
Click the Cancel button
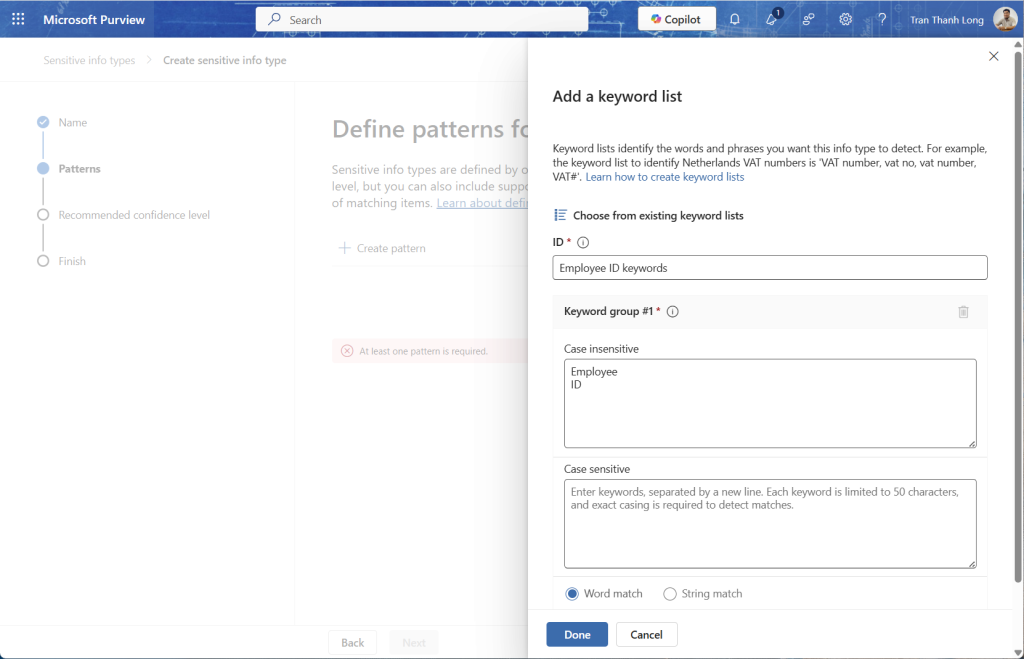[646, 634]
